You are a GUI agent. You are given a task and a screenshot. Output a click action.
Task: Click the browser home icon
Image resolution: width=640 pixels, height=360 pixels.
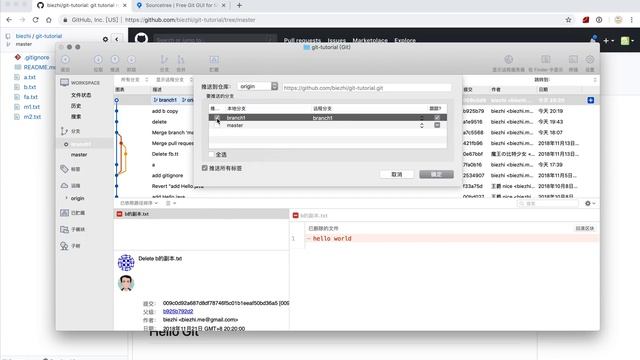pyautogui.click(x=49, y=20)
